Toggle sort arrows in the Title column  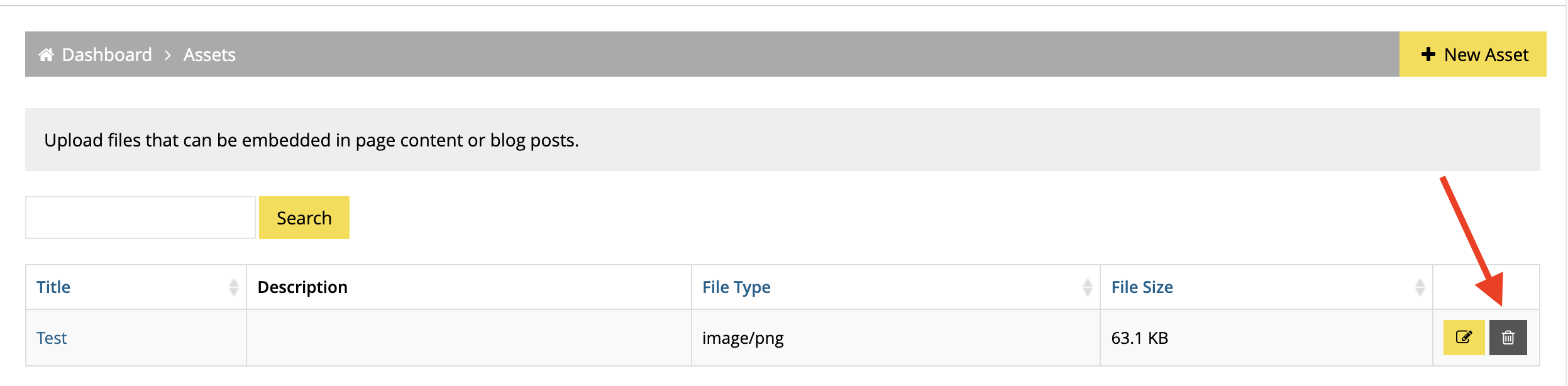pos(234,287)
